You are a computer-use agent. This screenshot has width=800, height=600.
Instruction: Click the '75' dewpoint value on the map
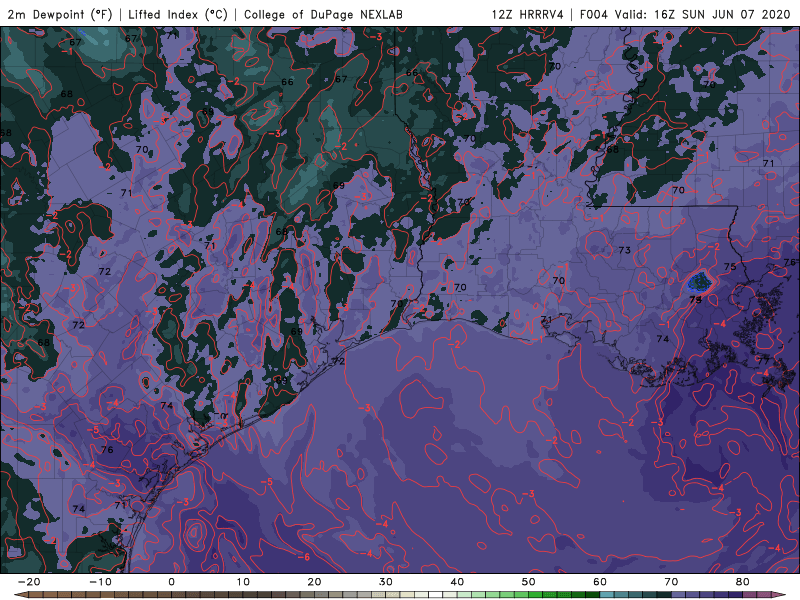pos(730,267)
